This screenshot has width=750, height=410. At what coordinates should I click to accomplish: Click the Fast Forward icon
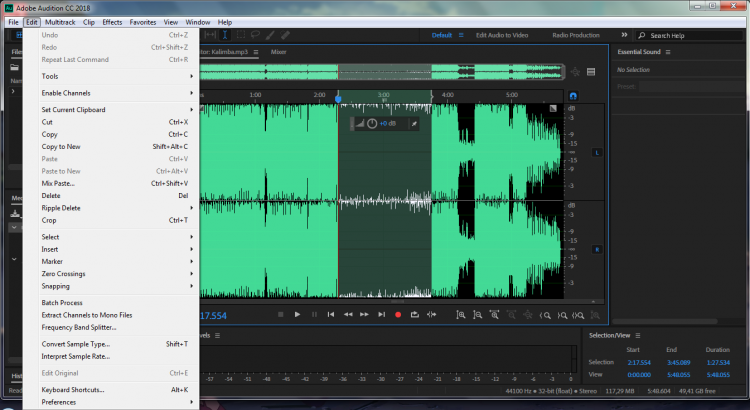(x=364, y=315)
